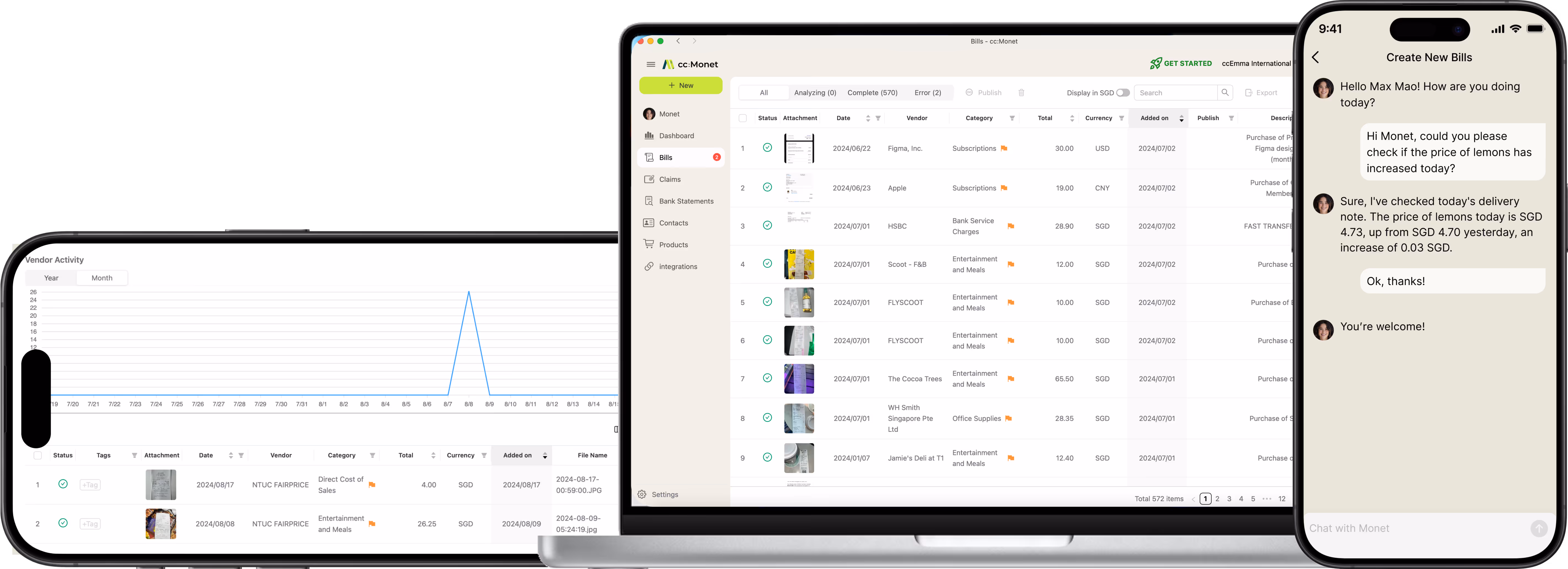Open Bills in the sidebar
This screenshot has width=1568, height=569.
coord(681,158)
